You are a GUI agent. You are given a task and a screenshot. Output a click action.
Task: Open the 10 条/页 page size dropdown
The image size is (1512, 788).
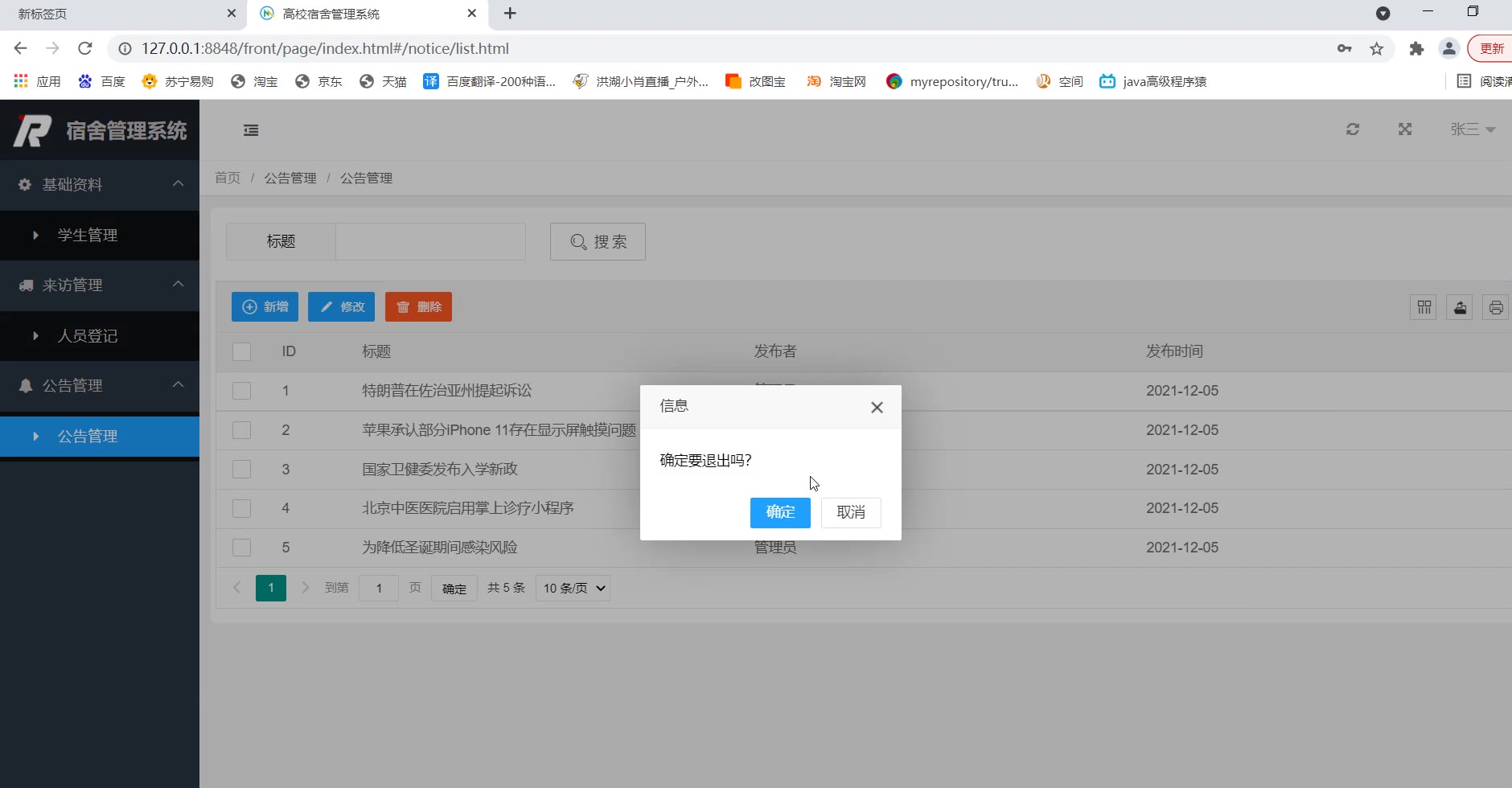573,589
